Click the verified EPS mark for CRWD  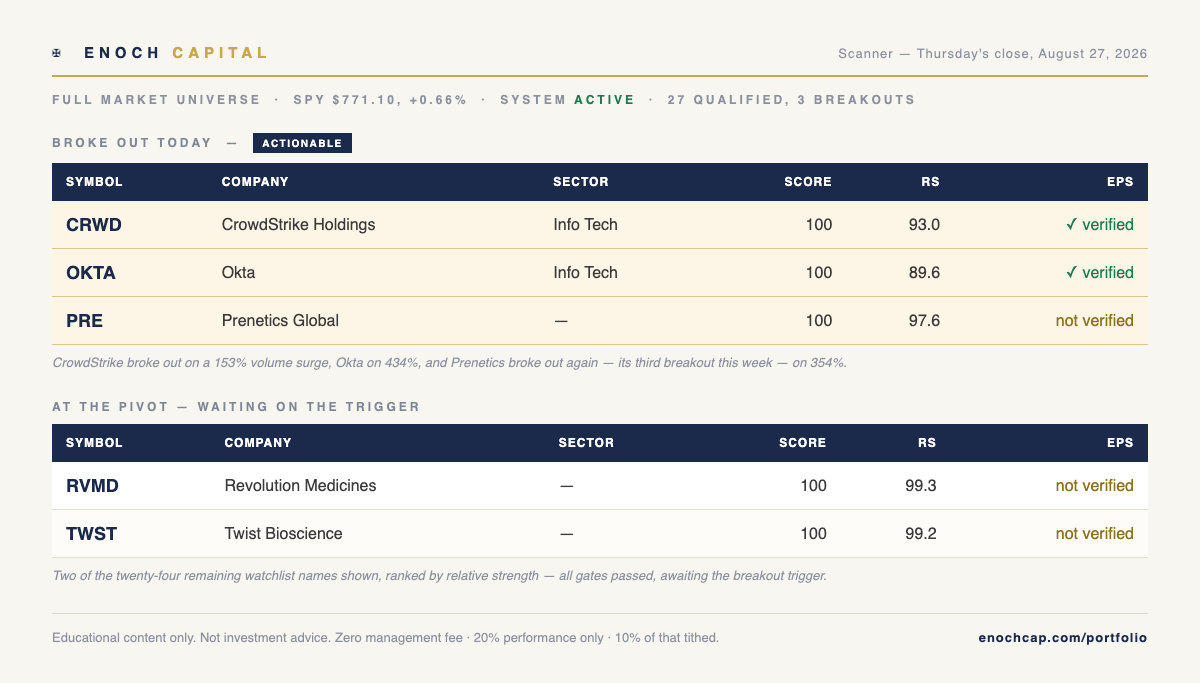[x=1100, y=225]
